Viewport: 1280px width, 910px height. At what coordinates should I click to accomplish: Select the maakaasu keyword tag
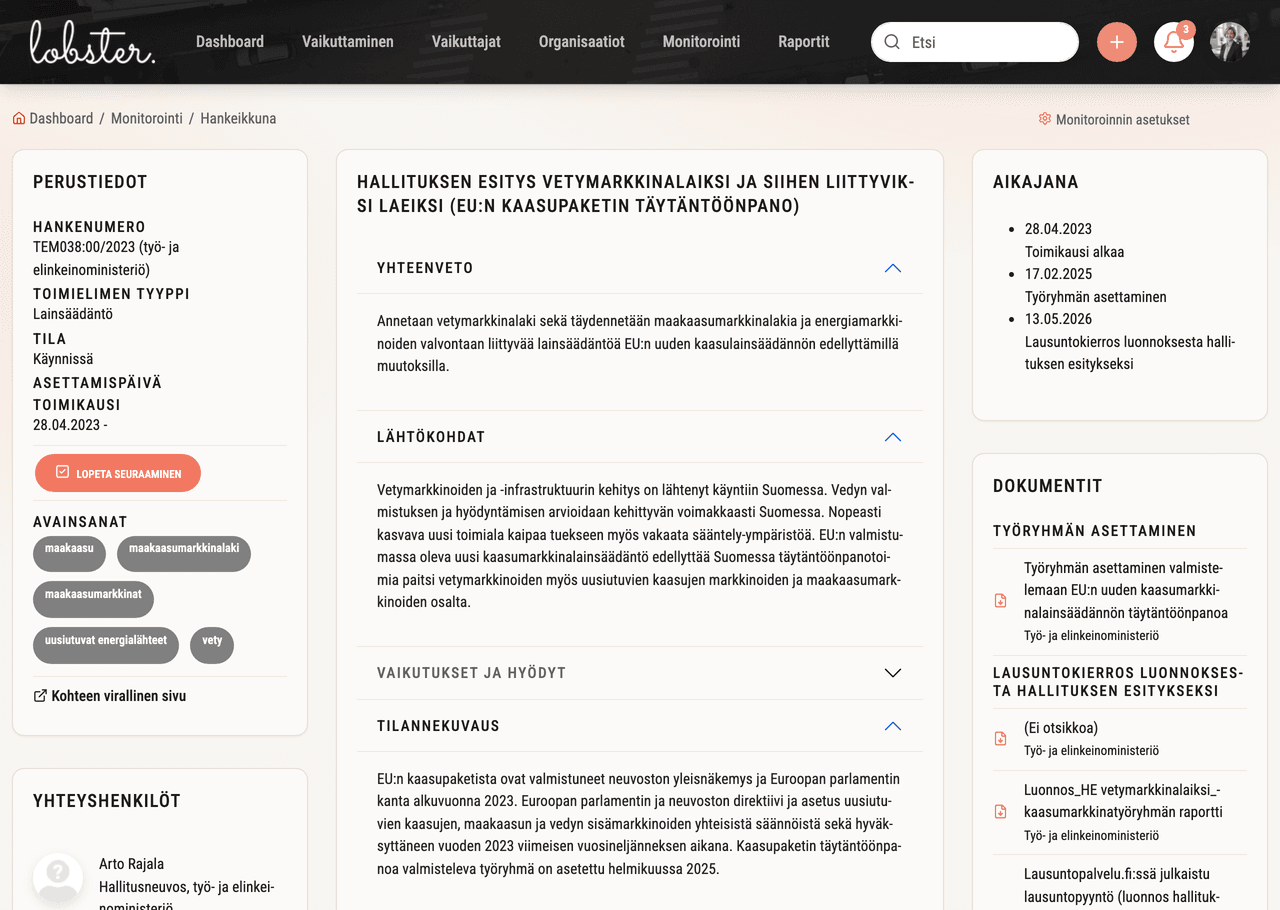pos(69,553)
